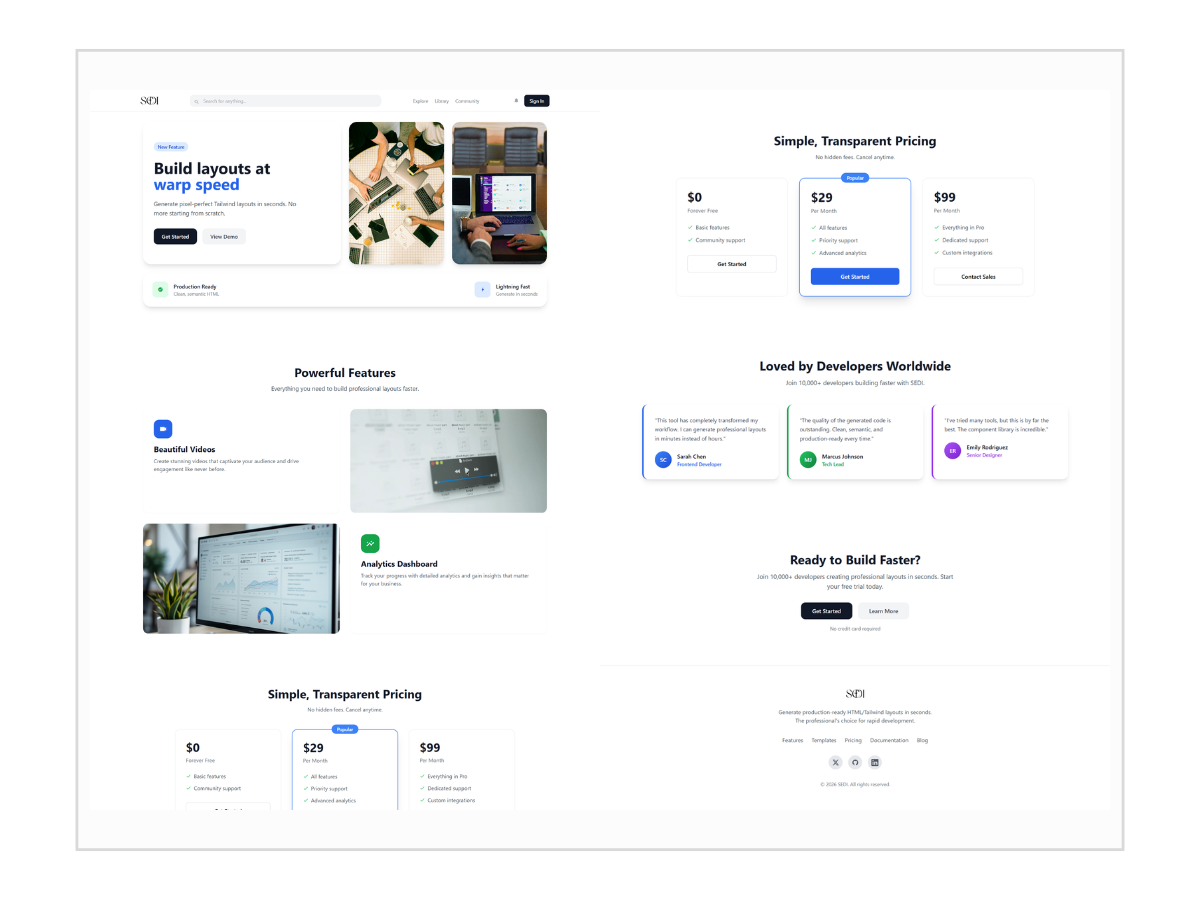Click the green check icon beside Production Ready

point(160,290)
